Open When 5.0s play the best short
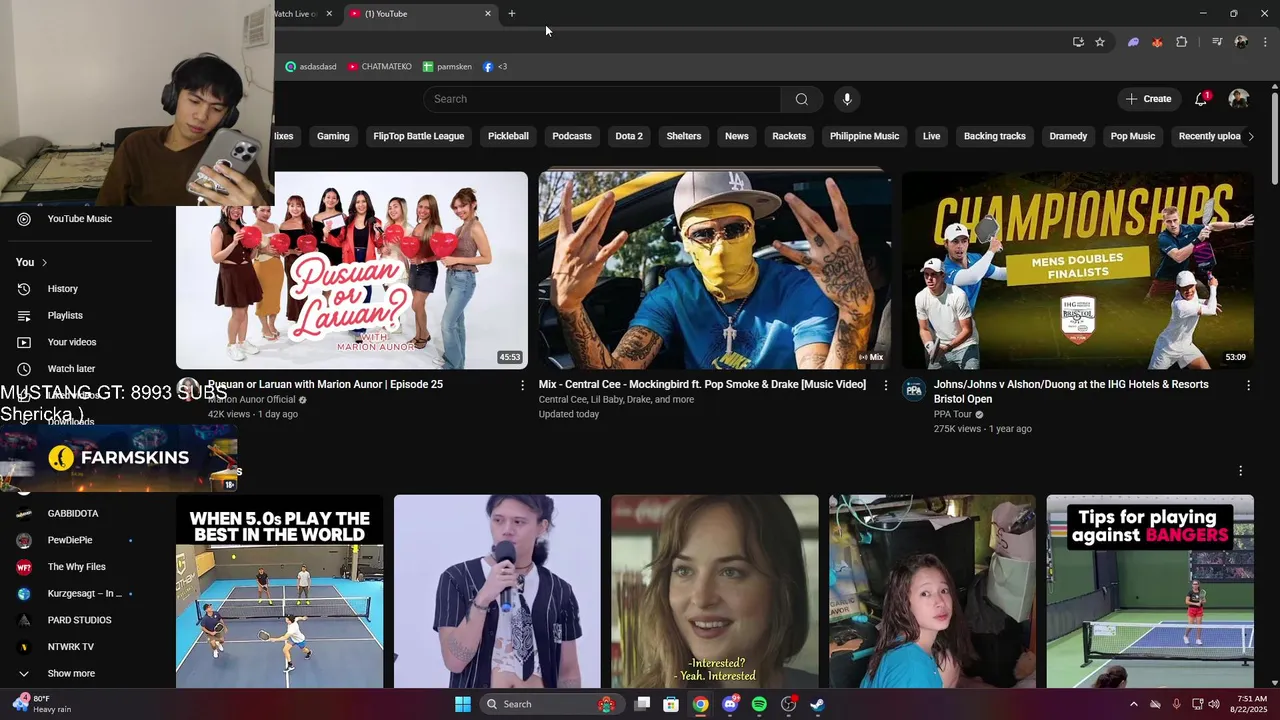Screen dimensions: 1280x720 coord(279,591)
